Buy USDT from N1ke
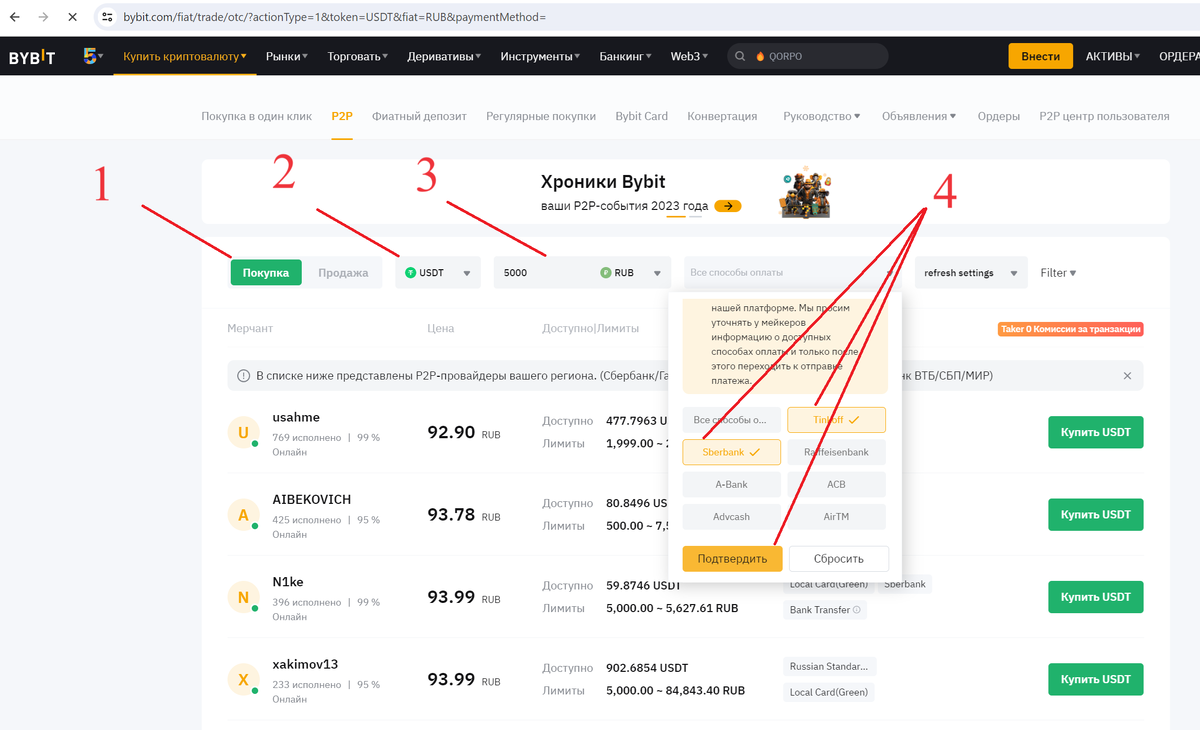Viewport: 1200px width, 730px height. tap(1095, 597)
